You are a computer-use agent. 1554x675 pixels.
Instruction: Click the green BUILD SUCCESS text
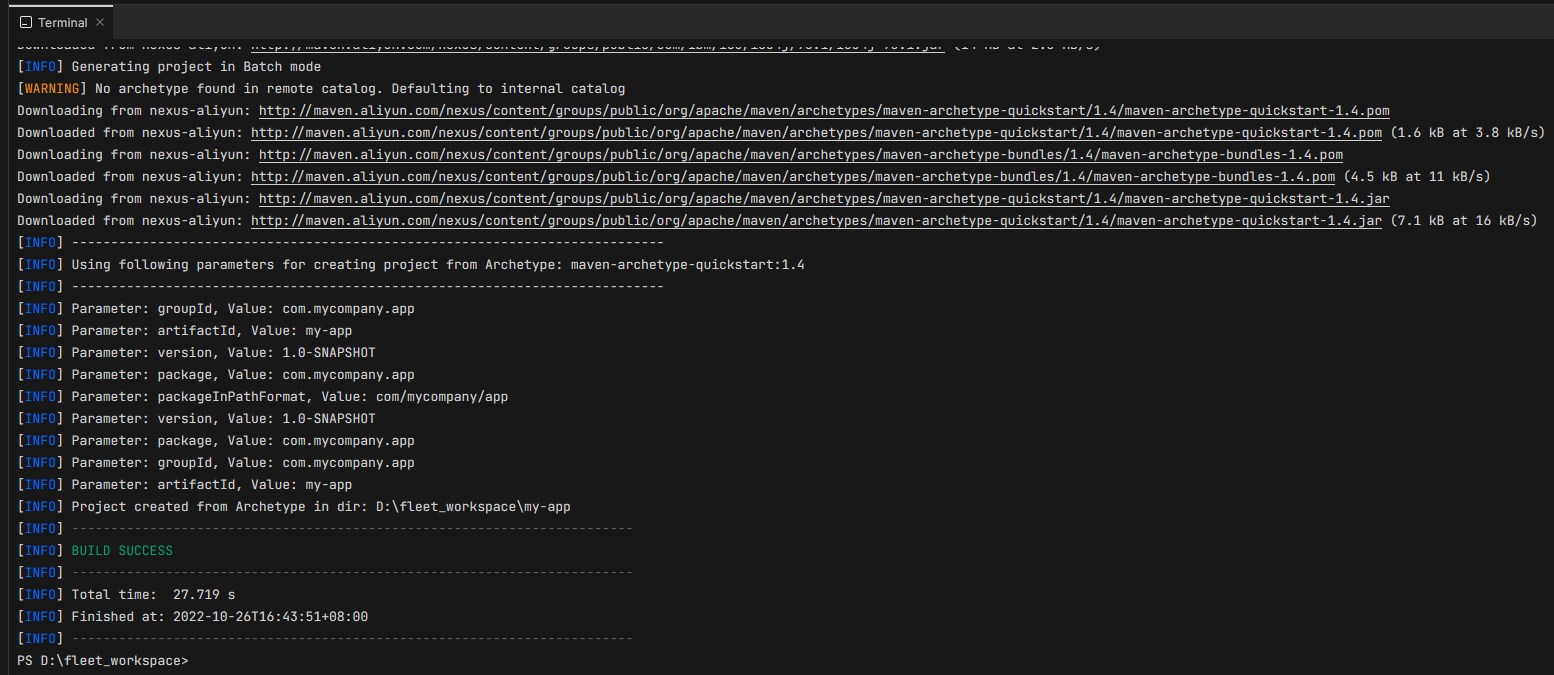[122, 551]
